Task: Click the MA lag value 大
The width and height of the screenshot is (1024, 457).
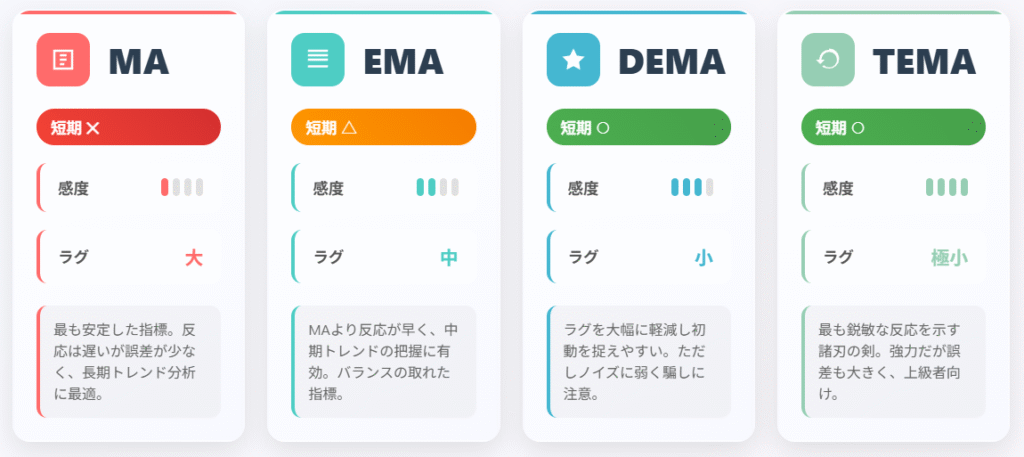Action: pyautogui.click(x=193, y=258)
